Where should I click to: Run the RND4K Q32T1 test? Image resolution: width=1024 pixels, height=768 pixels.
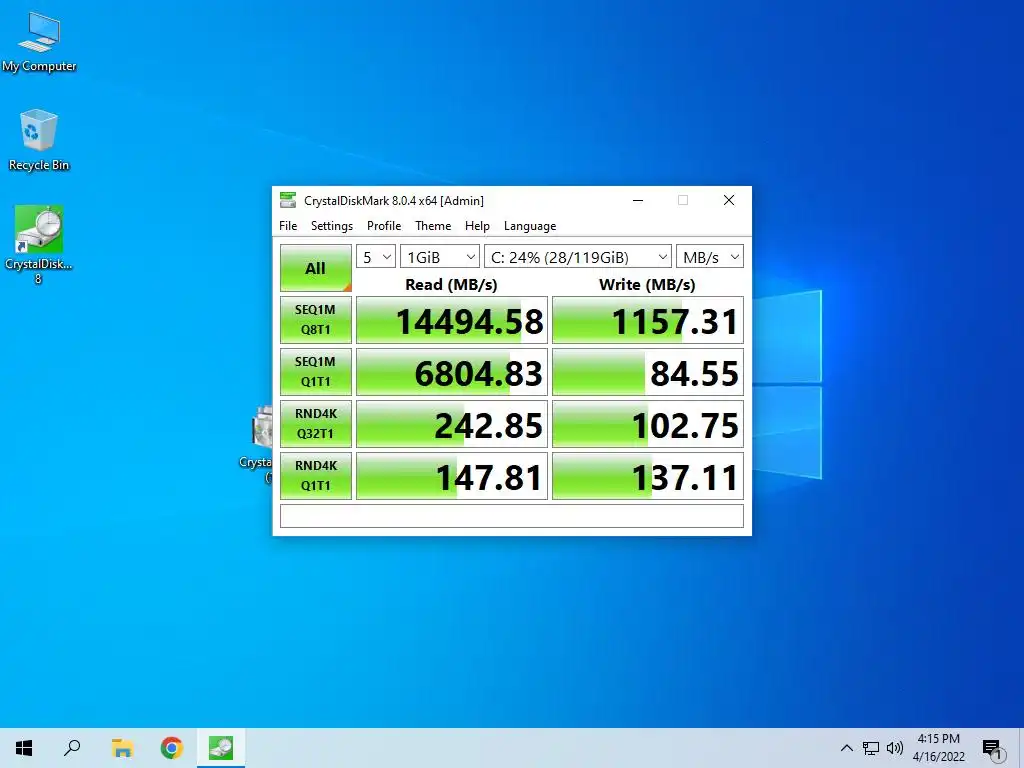(x=315, y=424)
